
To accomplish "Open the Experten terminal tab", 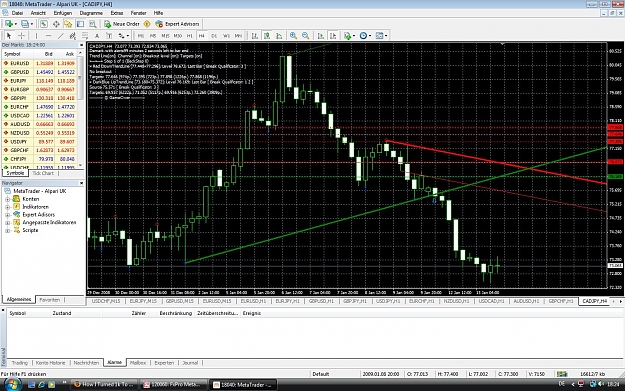I will (164, 363).
